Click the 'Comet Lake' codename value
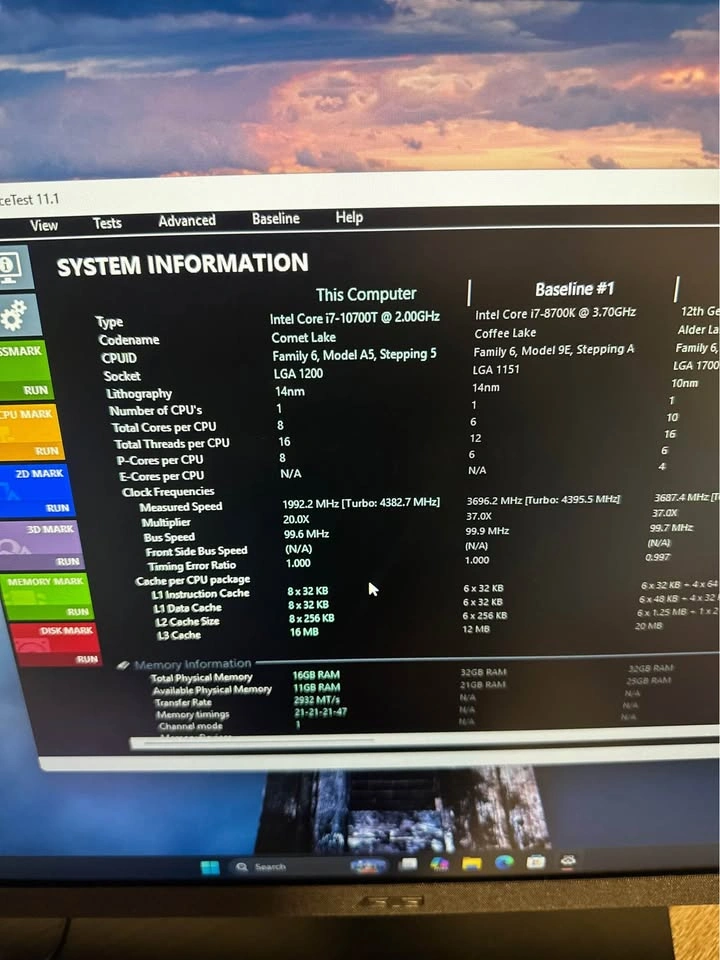720x960 pixels. tap(304, 337)
